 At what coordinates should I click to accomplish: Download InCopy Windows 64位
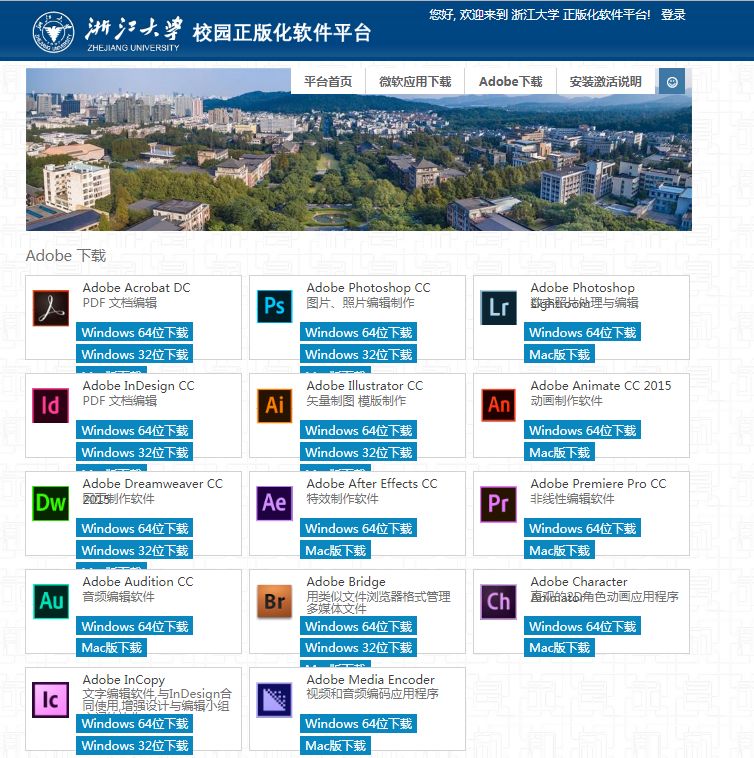135,724
